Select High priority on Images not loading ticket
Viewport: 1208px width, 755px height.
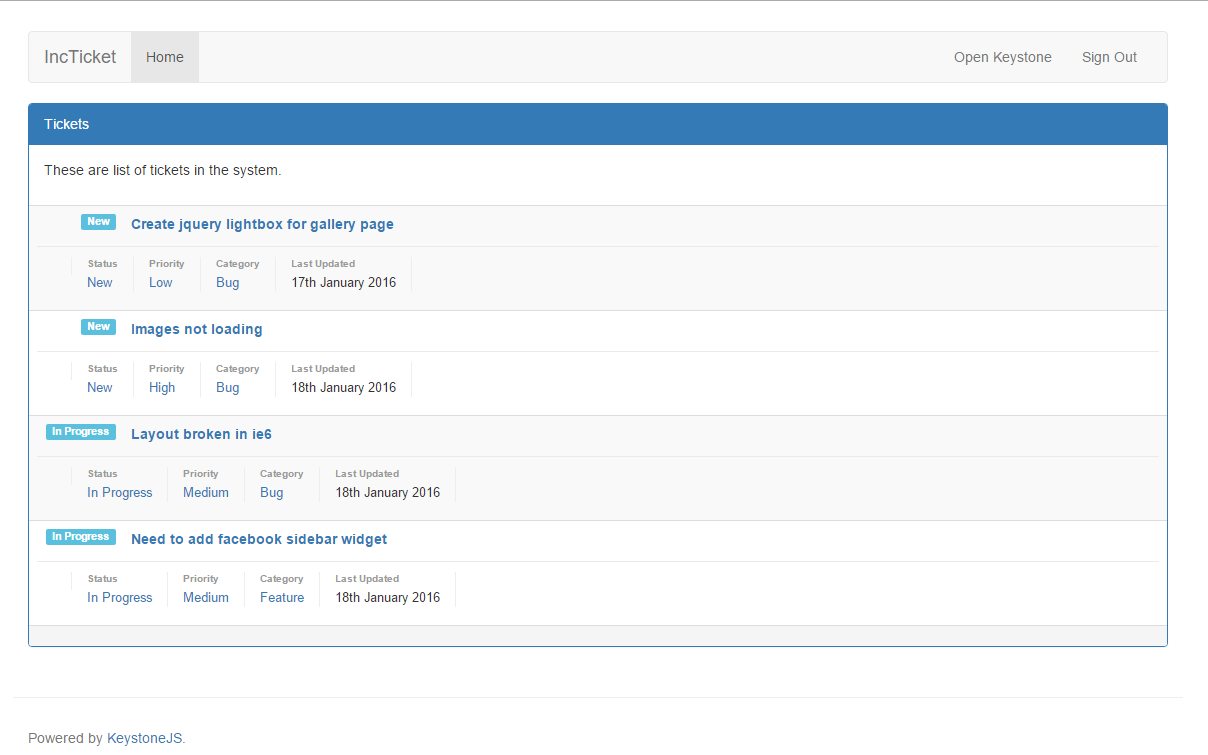[162, 388]
